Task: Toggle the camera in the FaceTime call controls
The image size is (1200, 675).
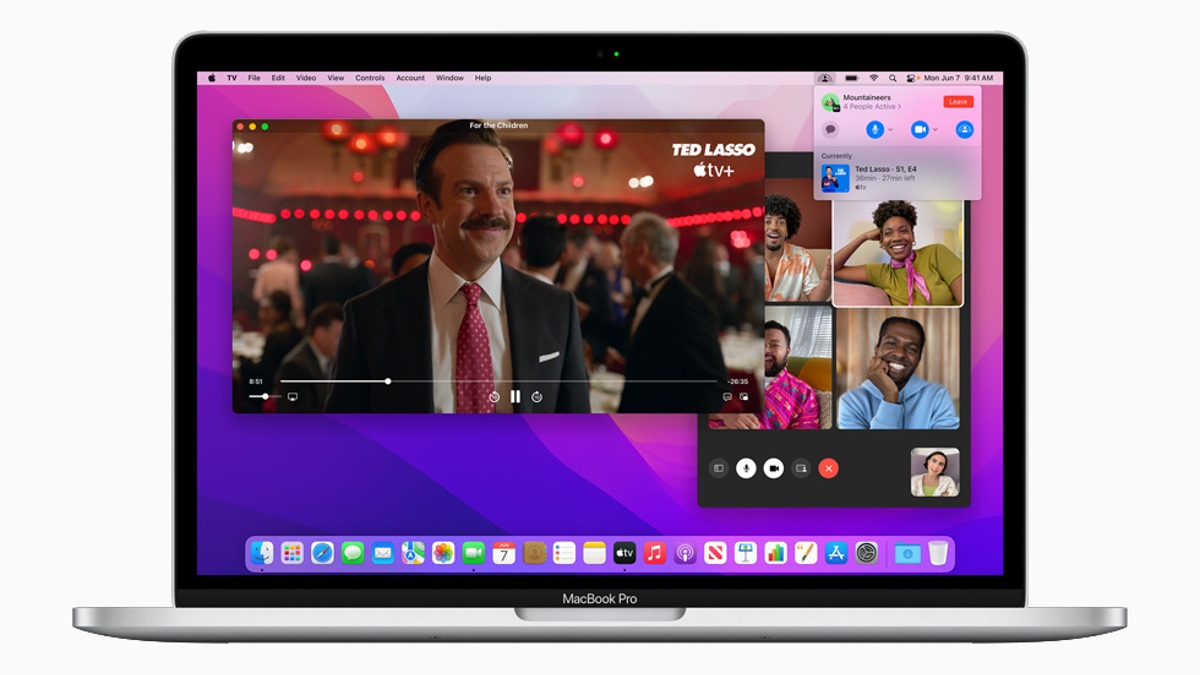Action: (x=773, y=468)
